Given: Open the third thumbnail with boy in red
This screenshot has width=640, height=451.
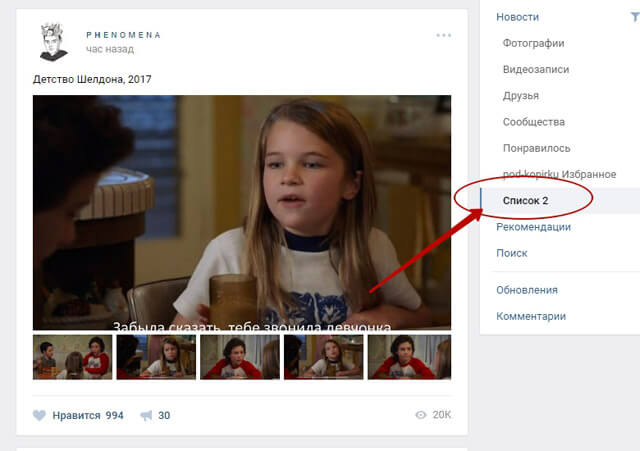Looking at the screenshot, I should pyautogui.click(x=240, y=357).
